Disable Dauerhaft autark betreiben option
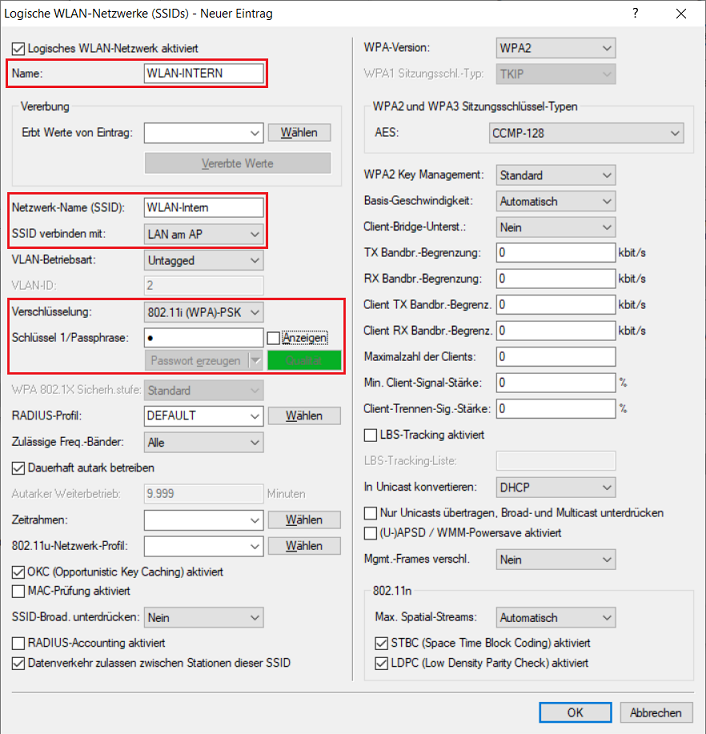706x734 pixels. [17, 467]
